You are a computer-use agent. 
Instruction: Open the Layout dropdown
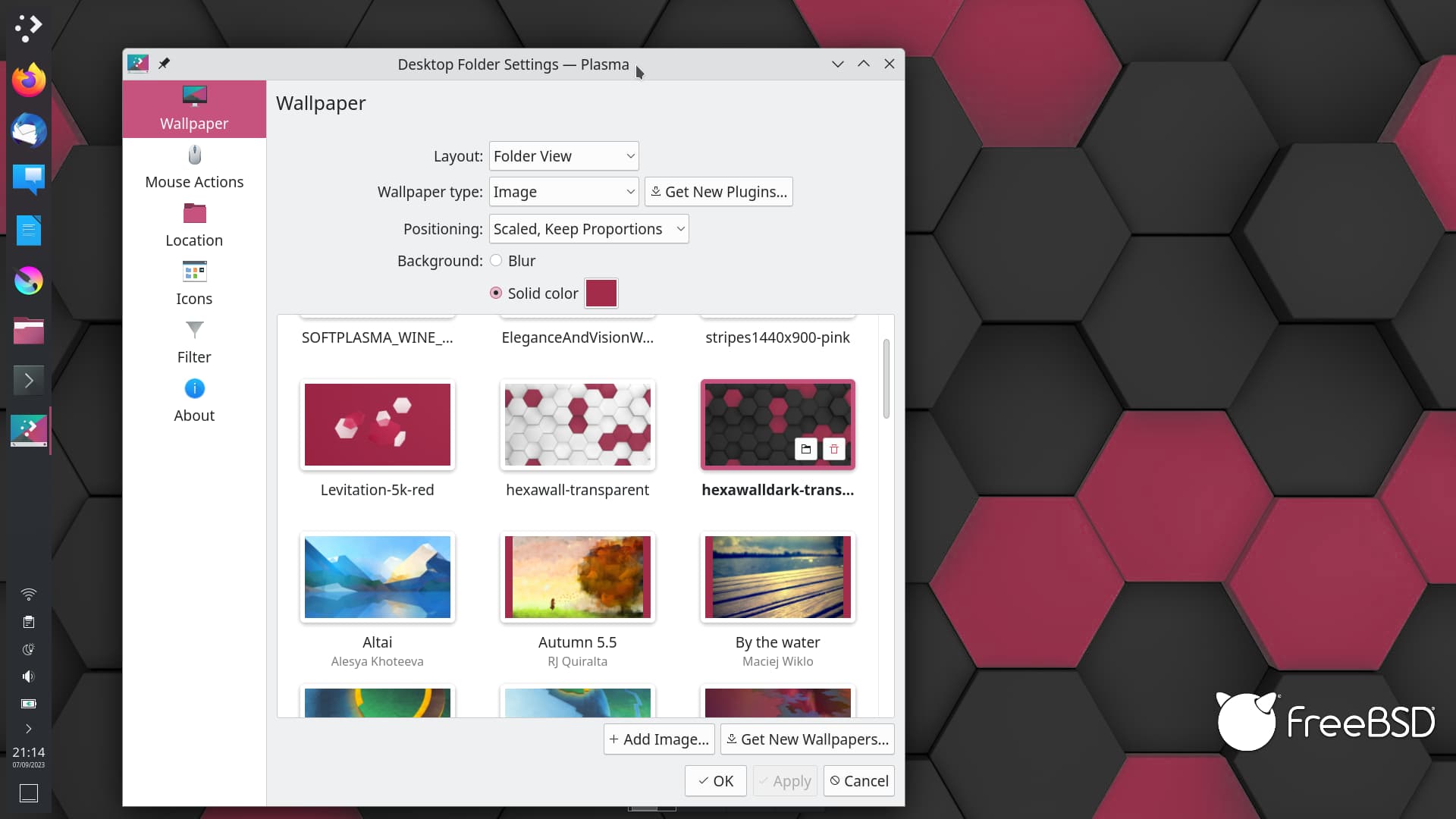tap(563, 156)
